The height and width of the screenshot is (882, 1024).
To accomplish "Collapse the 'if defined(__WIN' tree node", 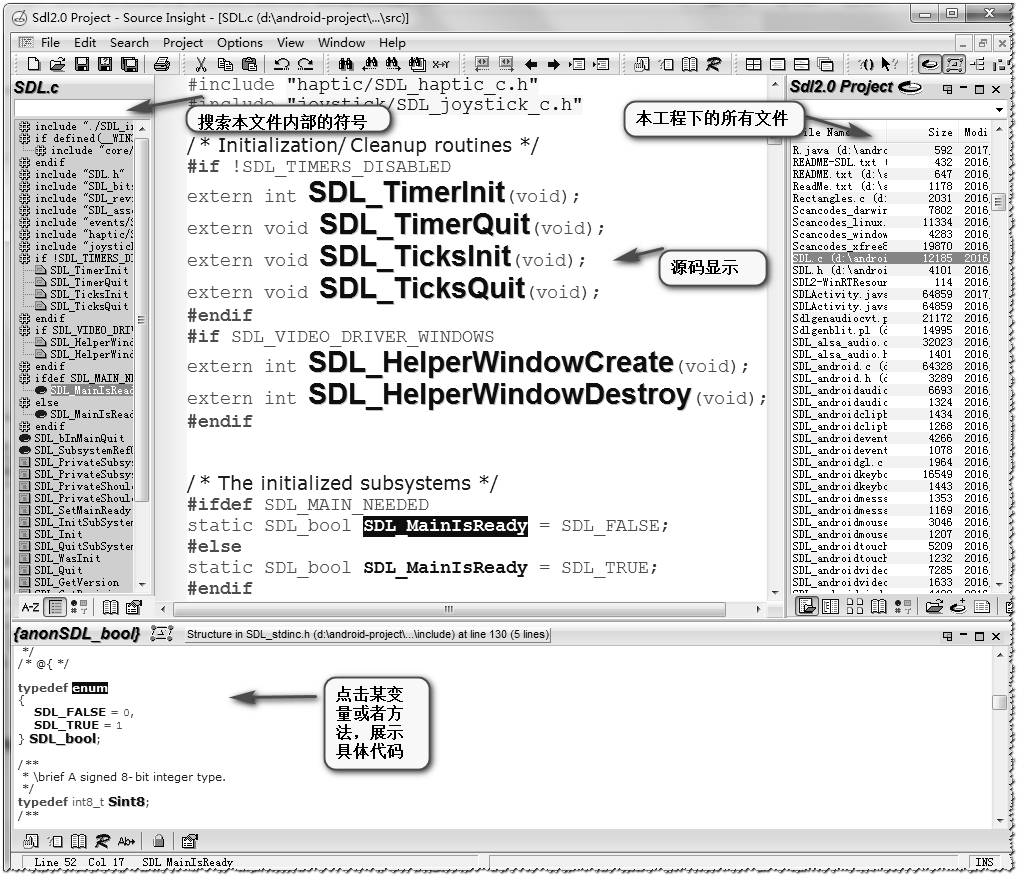I will pos(25,138).
